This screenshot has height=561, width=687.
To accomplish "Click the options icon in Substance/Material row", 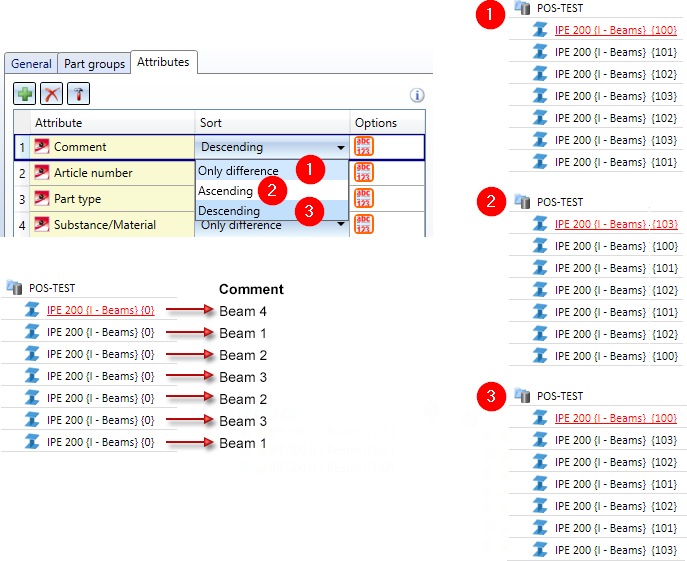I will 364,224.
